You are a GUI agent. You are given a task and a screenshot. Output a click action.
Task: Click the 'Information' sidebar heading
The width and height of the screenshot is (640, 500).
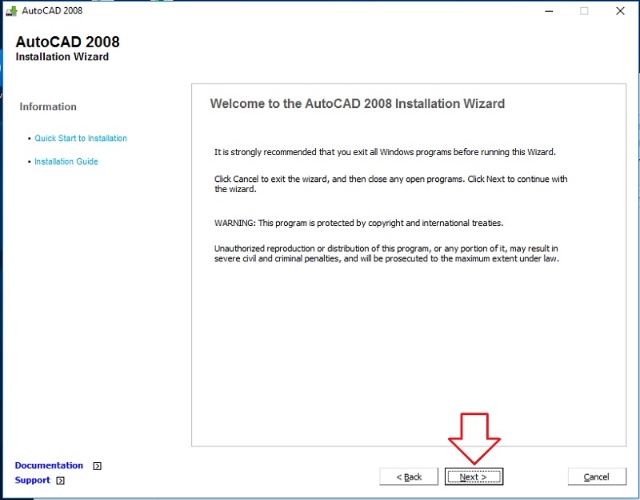48,107
